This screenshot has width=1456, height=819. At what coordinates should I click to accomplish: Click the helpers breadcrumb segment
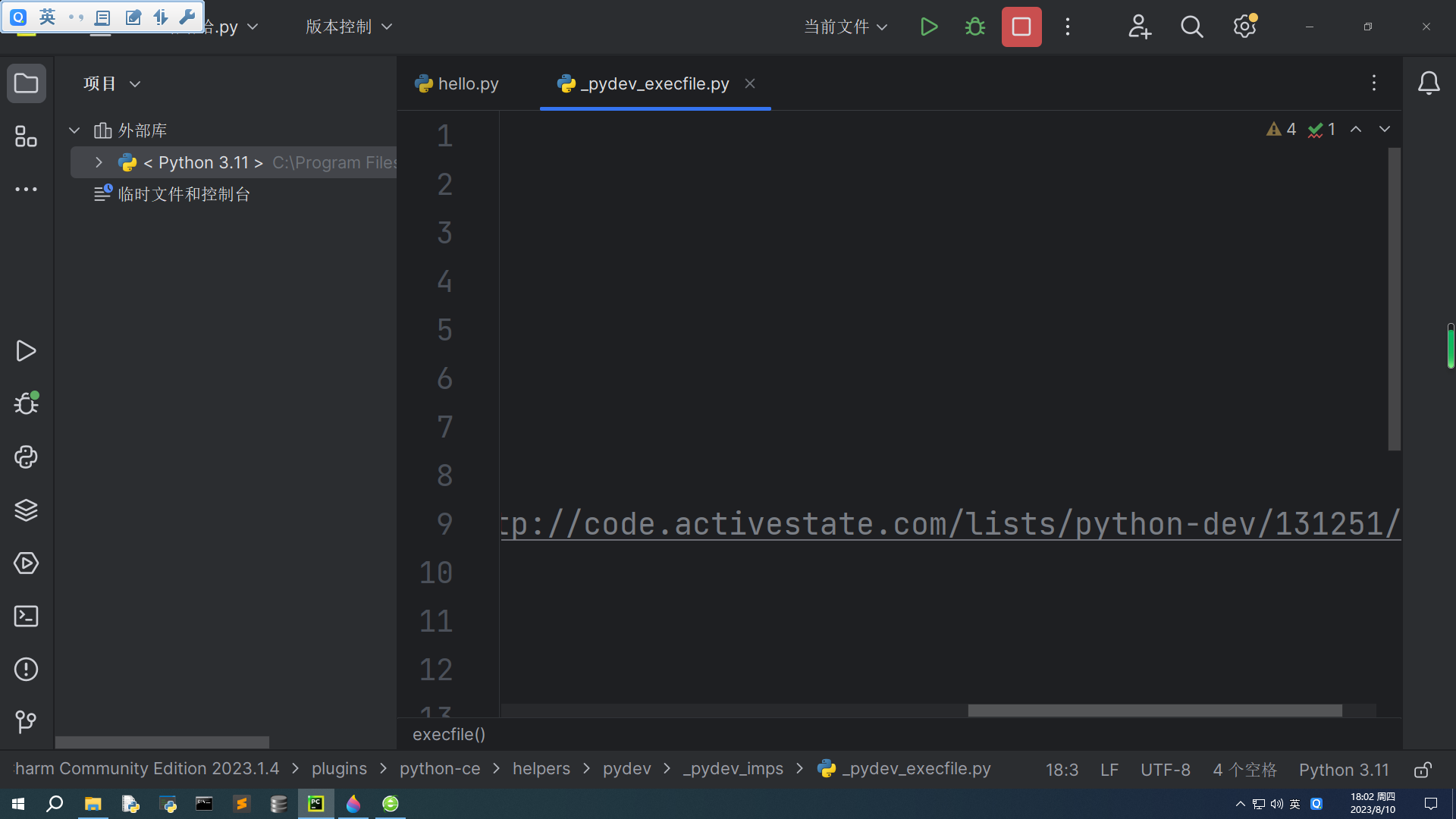pyautogui.click(x=541, y=769)
